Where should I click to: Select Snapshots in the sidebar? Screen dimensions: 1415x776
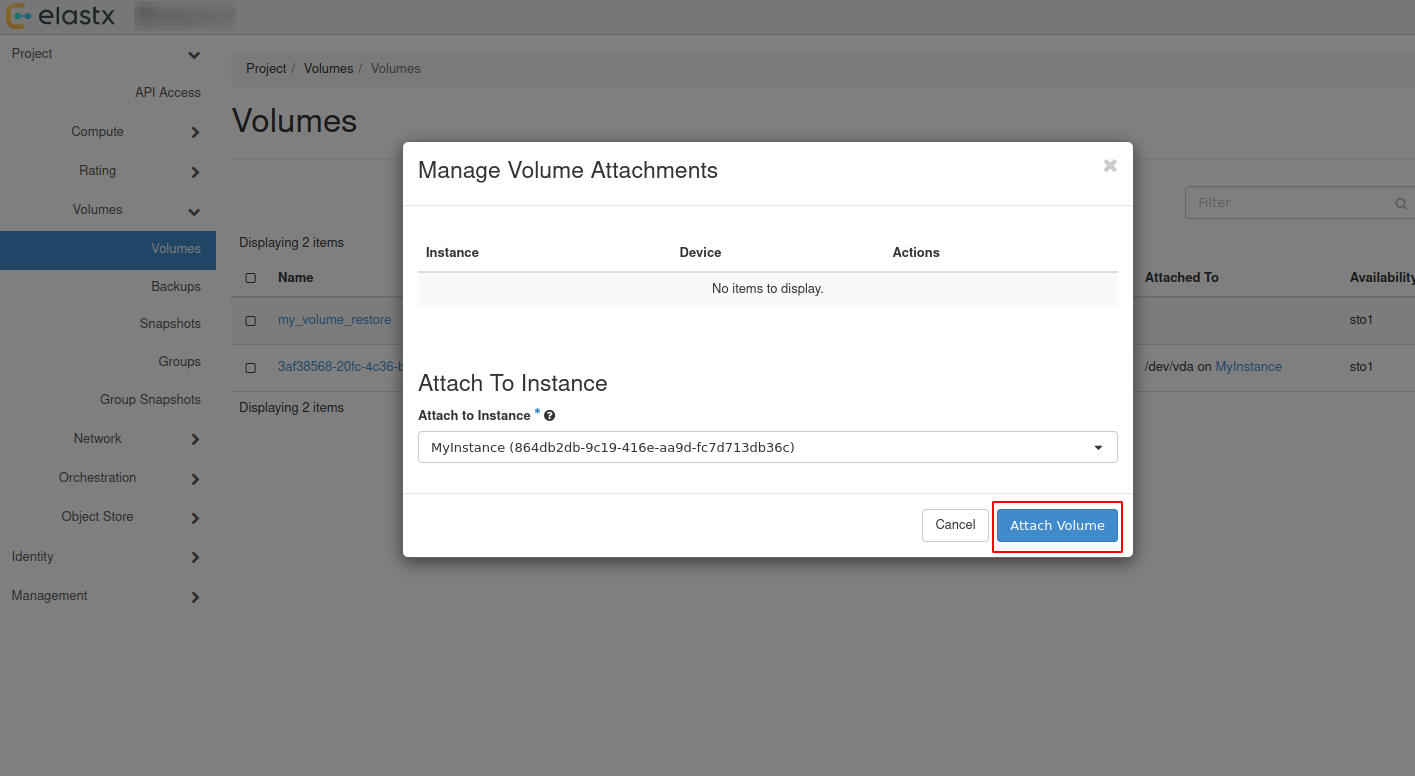click(170, 323)
